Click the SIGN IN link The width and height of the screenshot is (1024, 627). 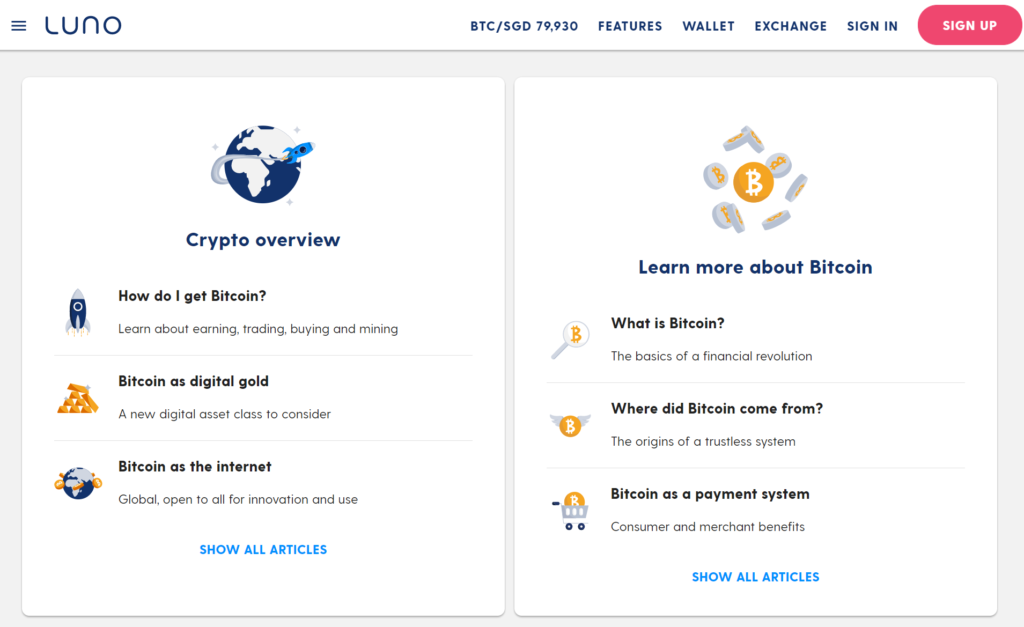coord(872,26)
